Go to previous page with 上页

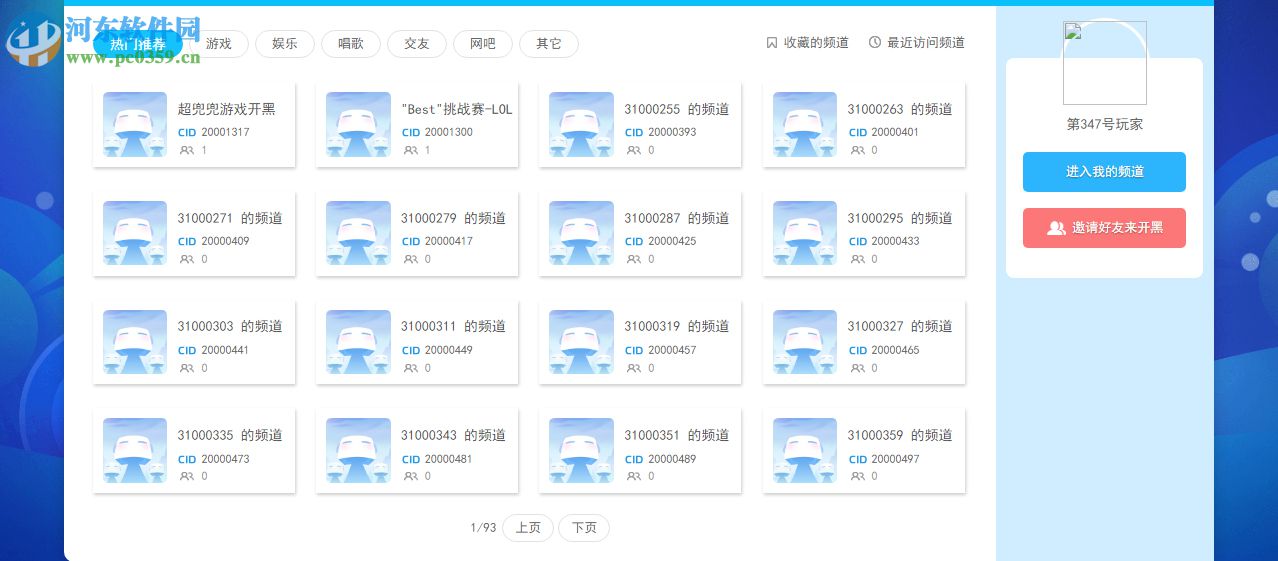point(528,528)
